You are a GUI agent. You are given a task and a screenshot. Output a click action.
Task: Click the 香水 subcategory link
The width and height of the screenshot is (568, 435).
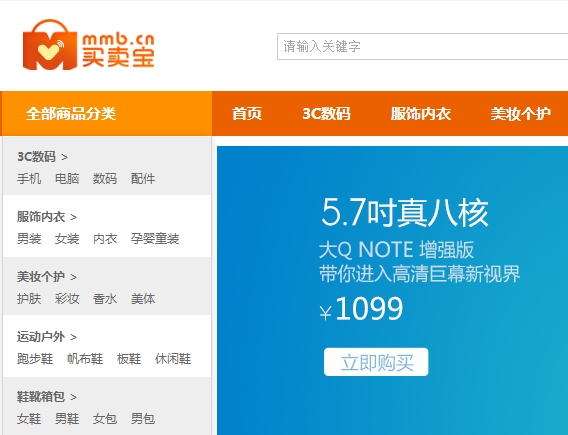point(105,299)
